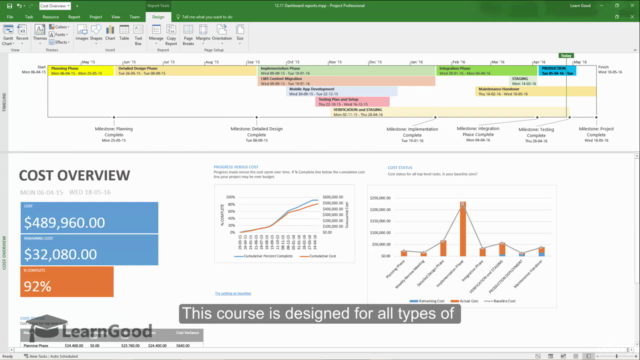Select Testing Plan and Setup timeline bar
This screenshot has height=360, width=640.
click(353, 102)
